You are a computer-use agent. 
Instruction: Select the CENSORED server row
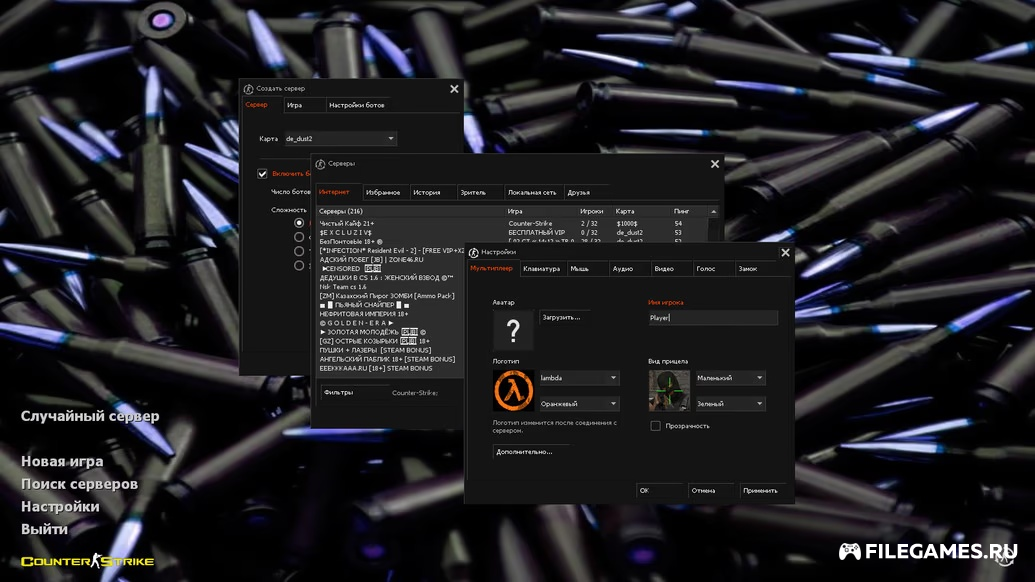[391, 269]
